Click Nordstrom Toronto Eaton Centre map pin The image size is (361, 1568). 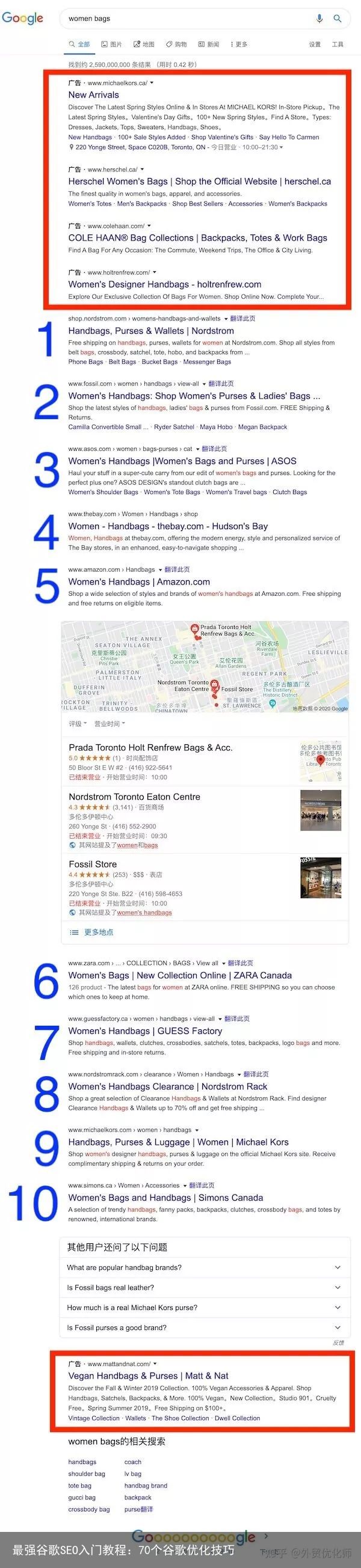click(214, 685)
